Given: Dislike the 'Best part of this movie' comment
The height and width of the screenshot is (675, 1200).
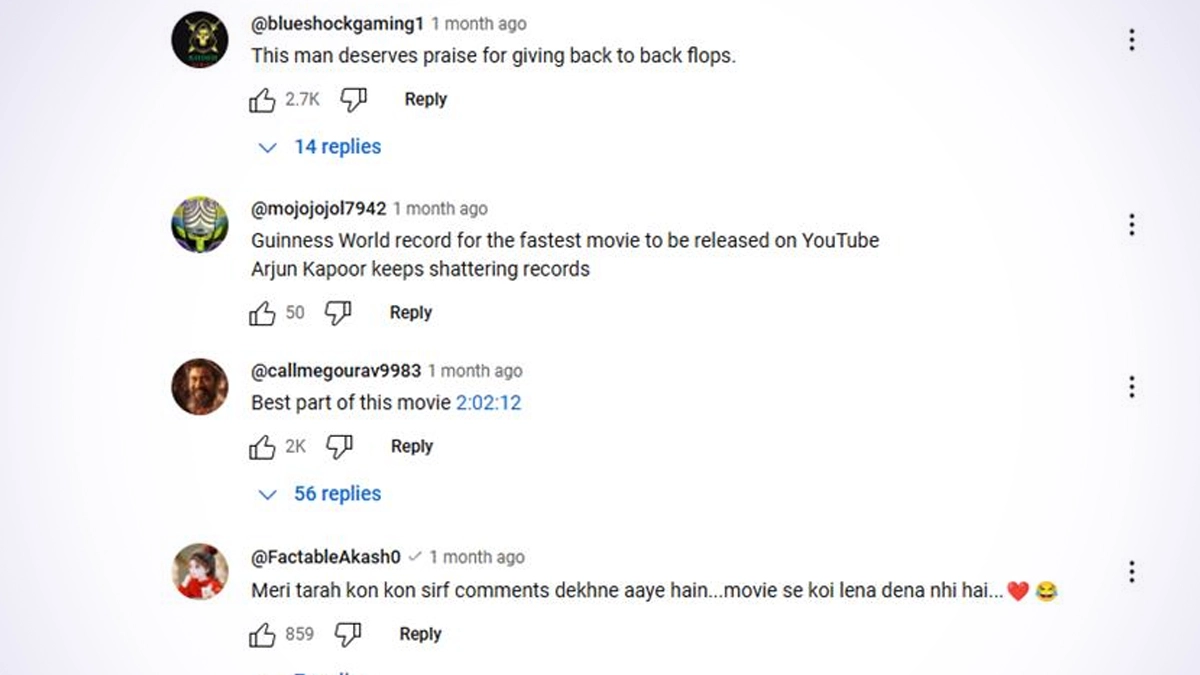Looking at the screenshot, I should [x=340, y=446].
